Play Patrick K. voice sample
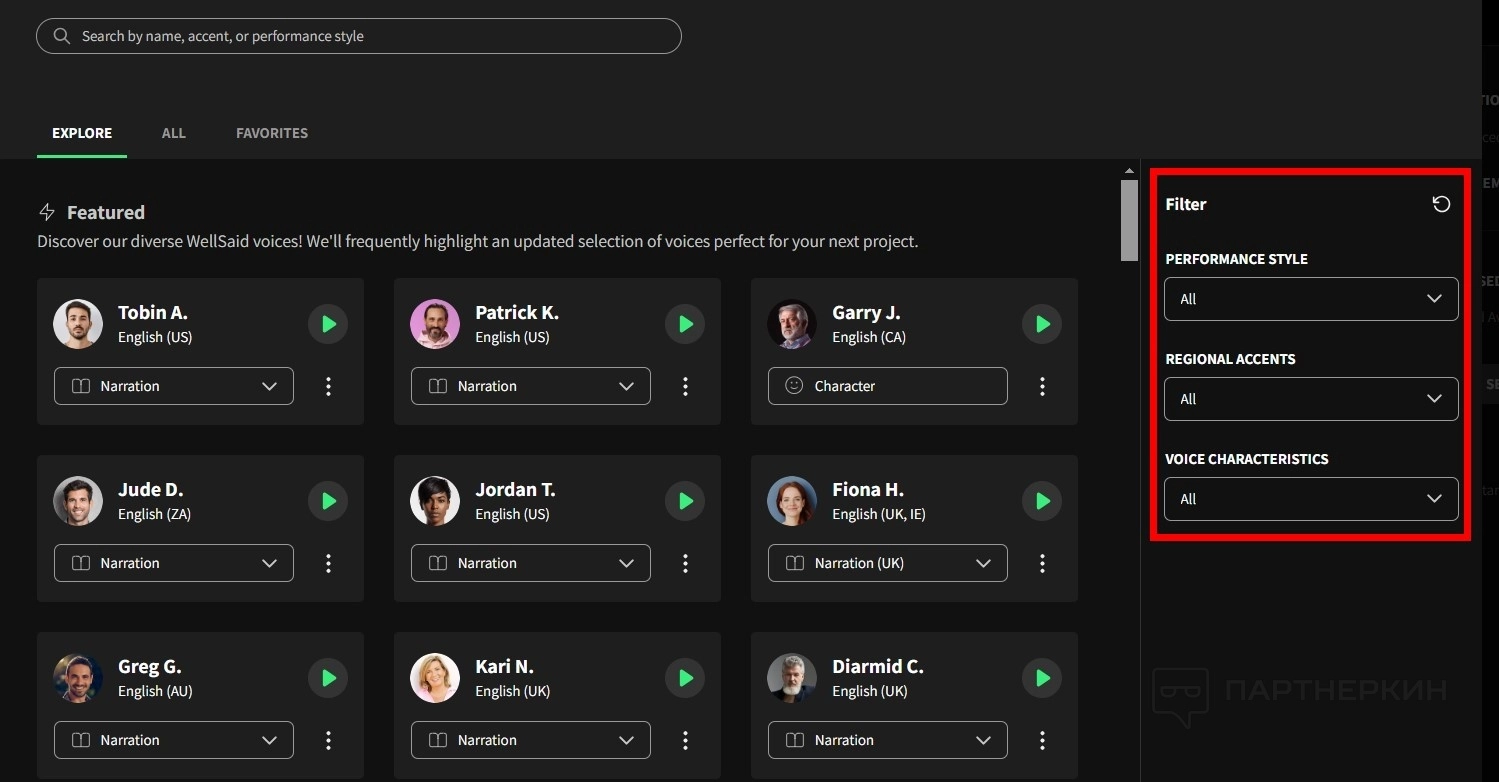Screen dimensions: 1499x782 (x=685, y=324)
